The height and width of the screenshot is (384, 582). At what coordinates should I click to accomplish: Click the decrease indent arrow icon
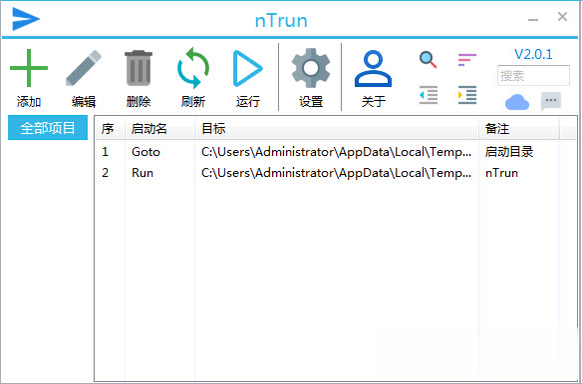coord(428,95)
